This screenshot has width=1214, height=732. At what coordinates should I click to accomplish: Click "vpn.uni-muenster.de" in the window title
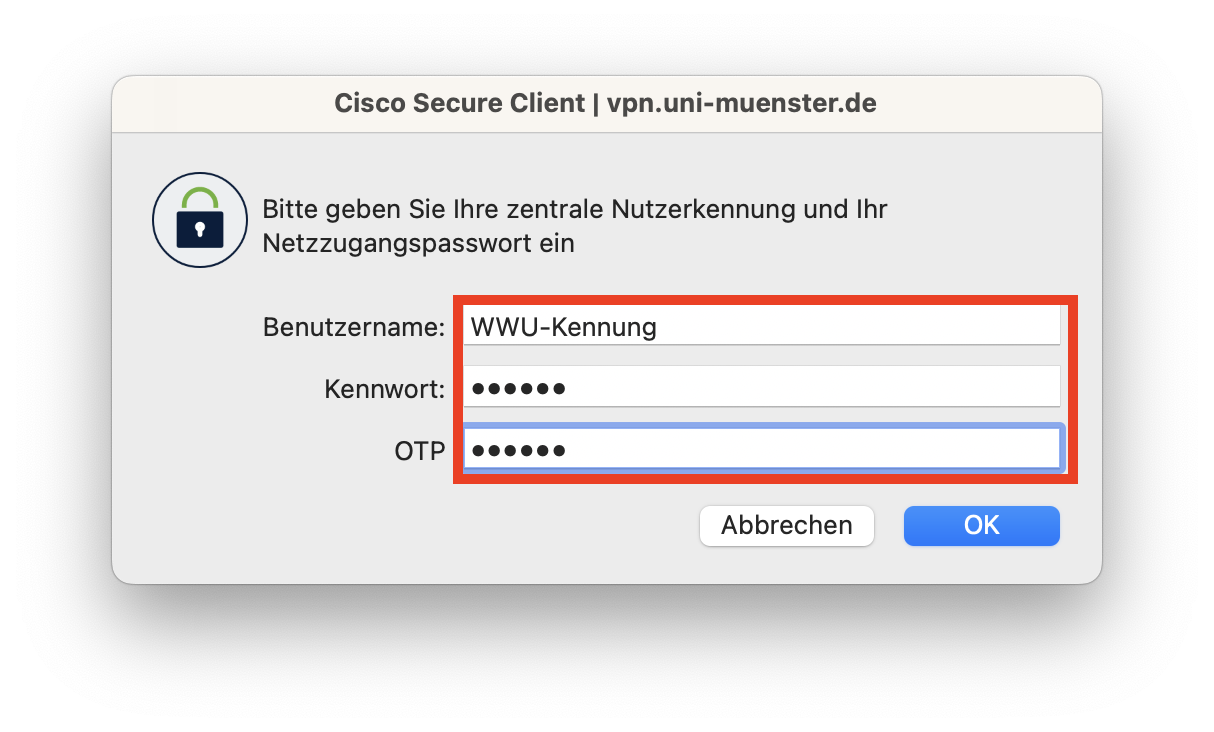point(741,103)
